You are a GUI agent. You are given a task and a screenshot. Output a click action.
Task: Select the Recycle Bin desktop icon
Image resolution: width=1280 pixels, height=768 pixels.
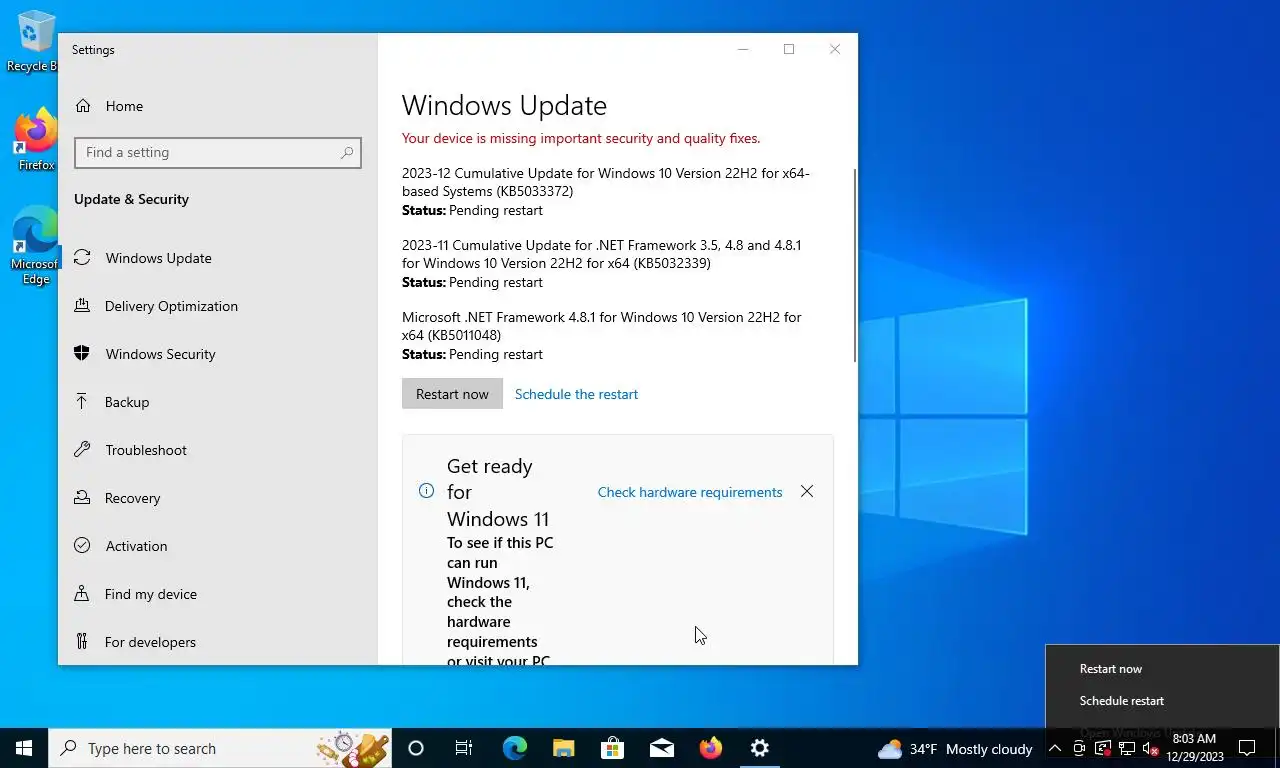(x=35, y=42)
